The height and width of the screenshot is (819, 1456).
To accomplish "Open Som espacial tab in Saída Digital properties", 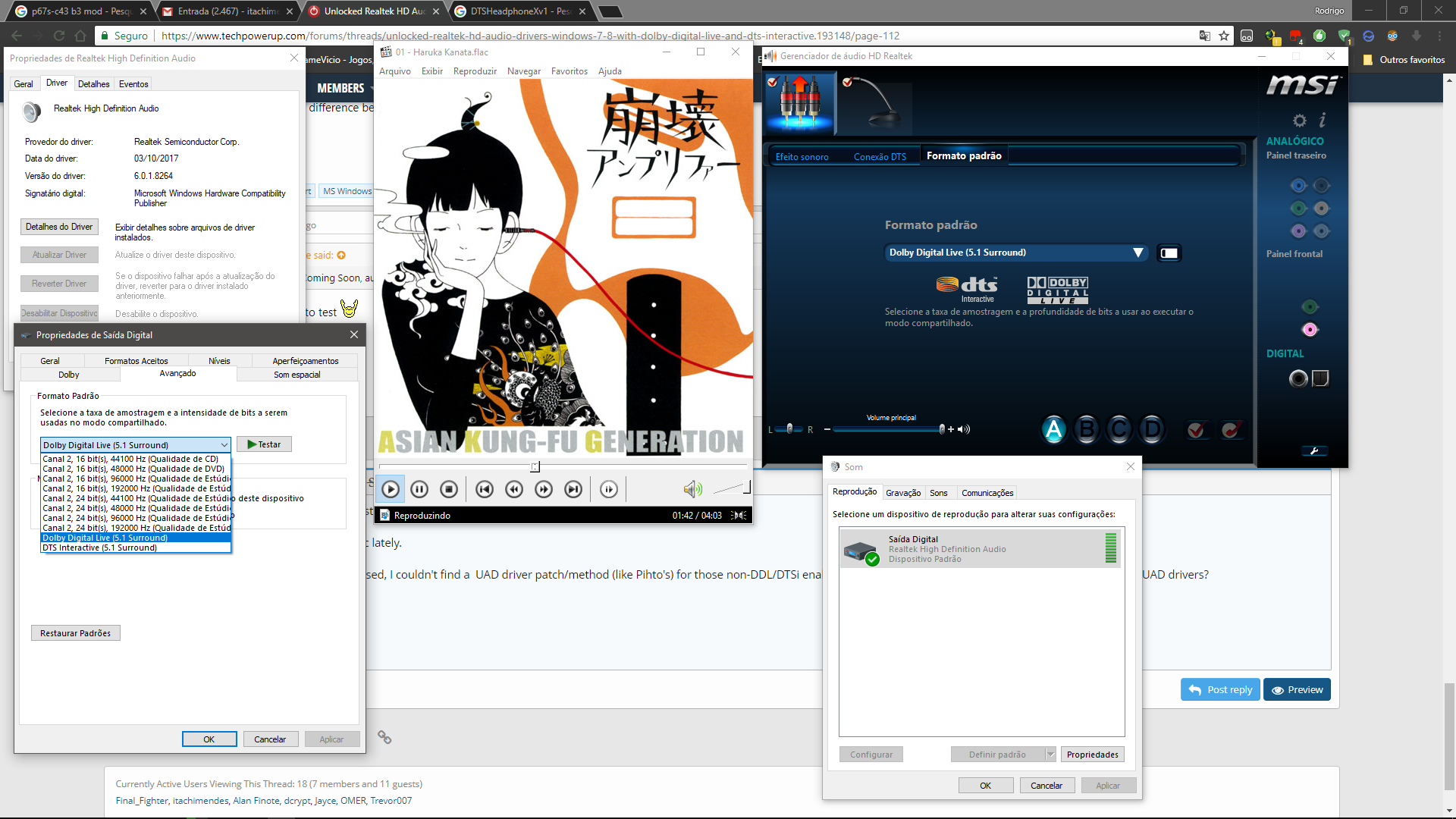I will (x=297, y=375).
